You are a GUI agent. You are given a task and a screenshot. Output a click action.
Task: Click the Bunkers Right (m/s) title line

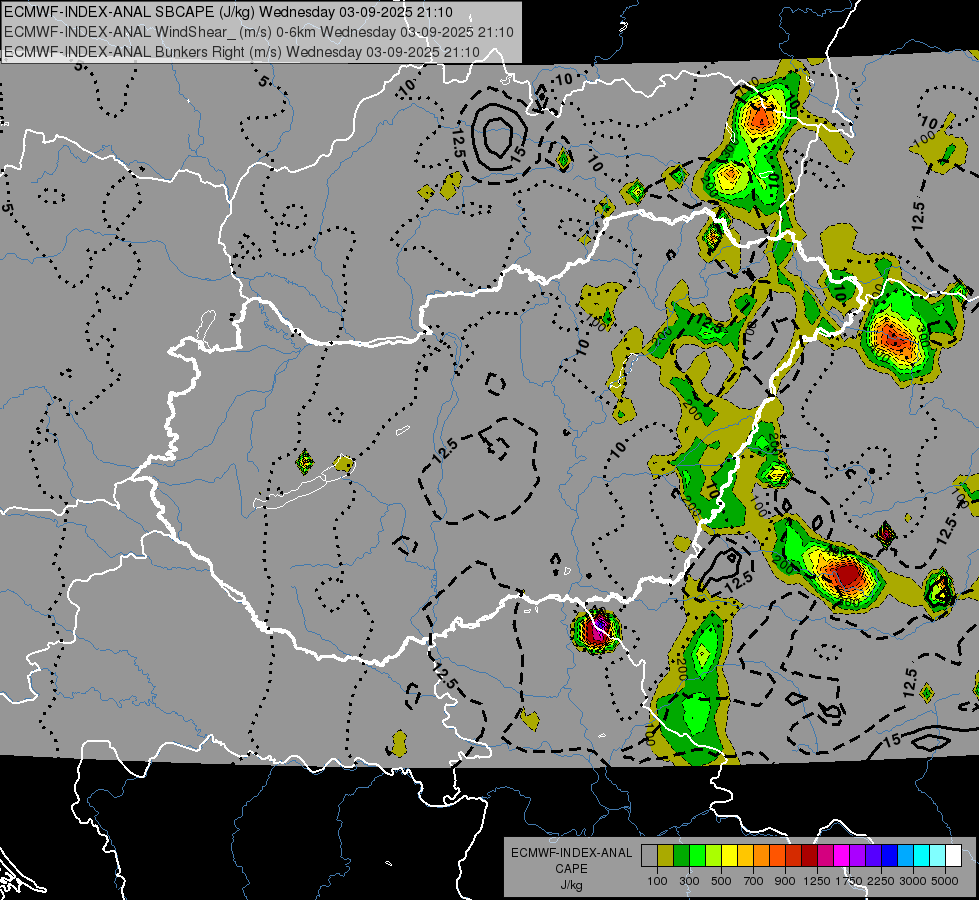click(x=242, y=52)
